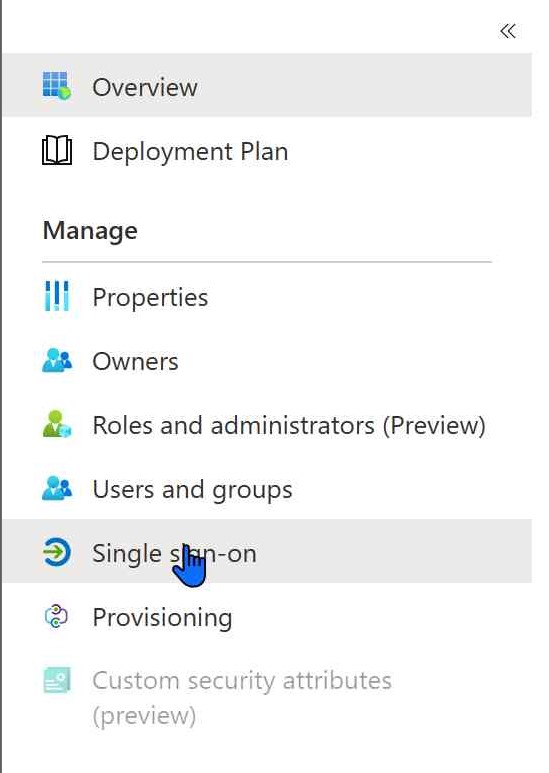Select the Properties label
Viewport: 549px width, 773px height.
[x=150, y=298]
